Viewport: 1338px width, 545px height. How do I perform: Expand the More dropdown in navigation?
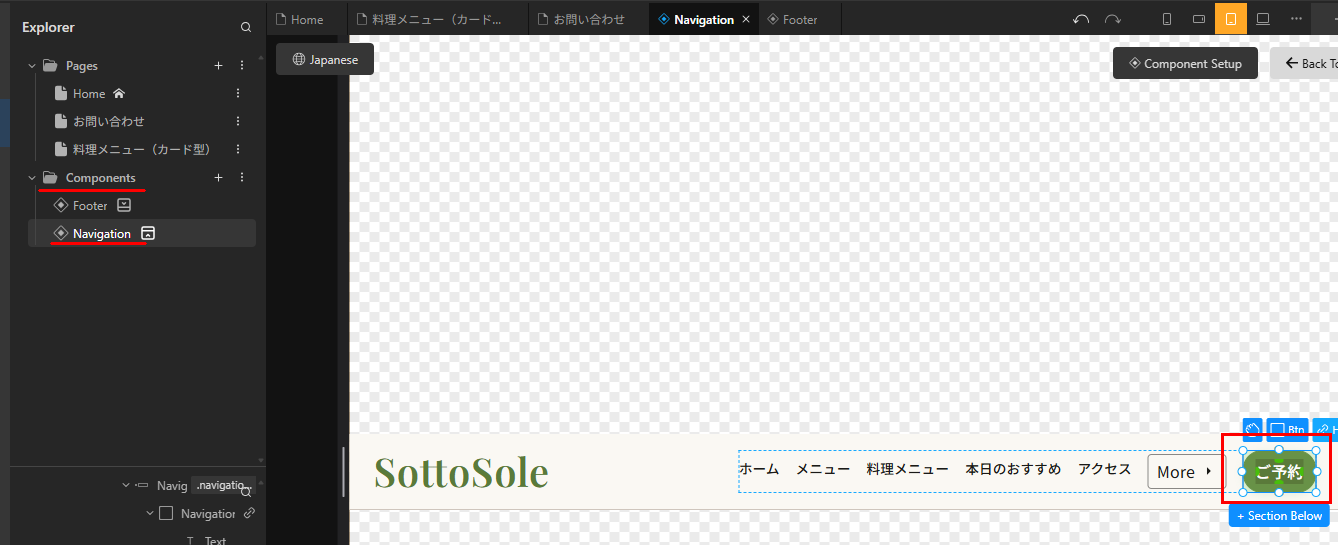(1186, 472)
